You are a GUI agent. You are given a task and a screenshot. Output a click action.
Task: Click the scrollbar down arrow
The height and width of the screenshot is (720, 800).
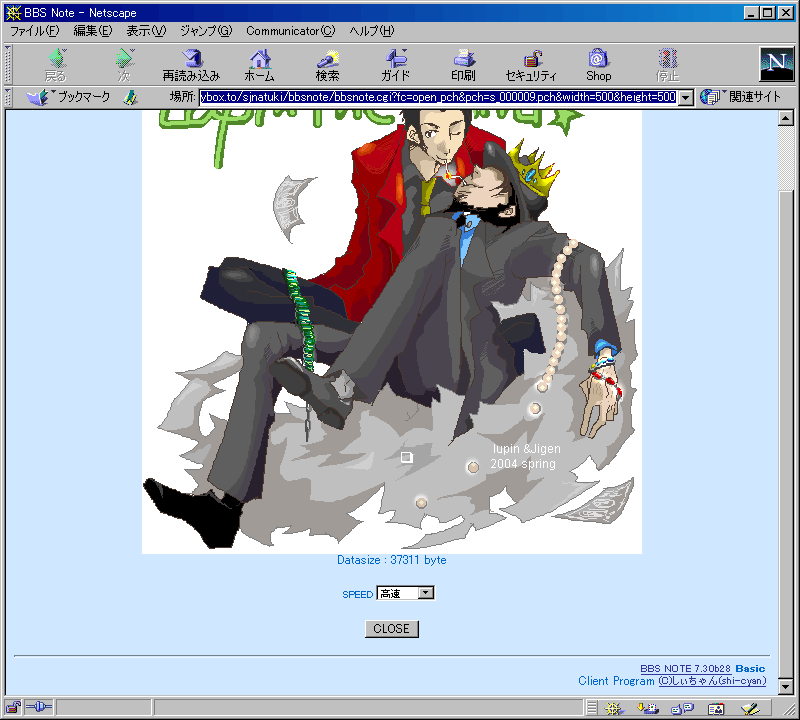pos(786,687)
